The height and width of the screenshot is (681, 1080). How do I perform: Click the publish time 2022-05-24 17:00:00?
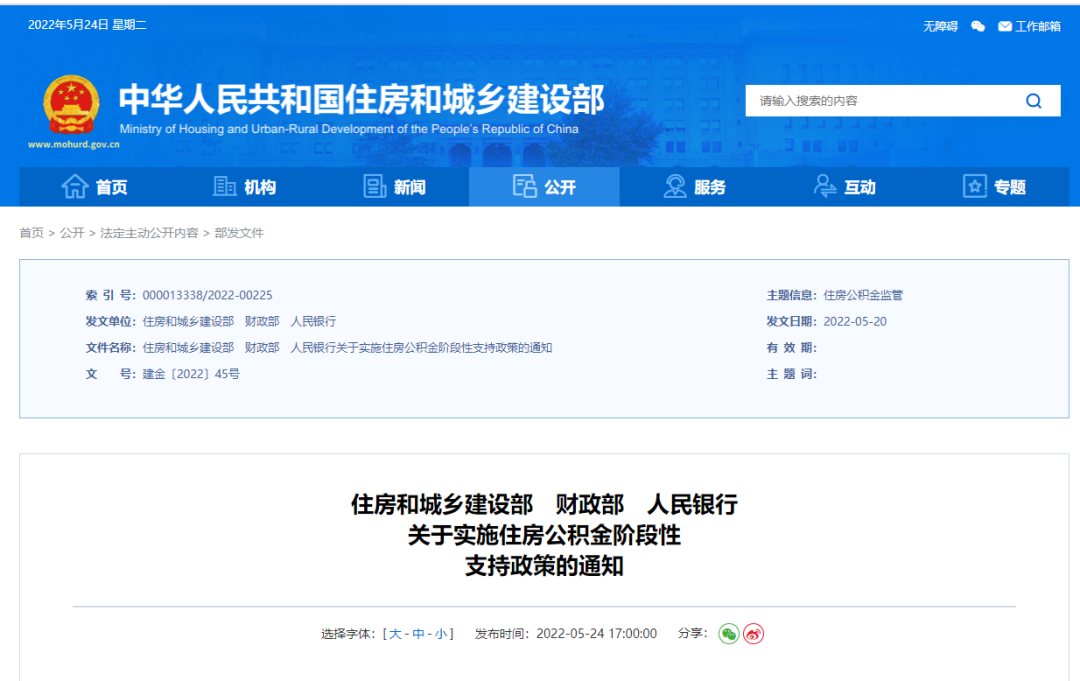pyautogui.click(x=596, y=633)
